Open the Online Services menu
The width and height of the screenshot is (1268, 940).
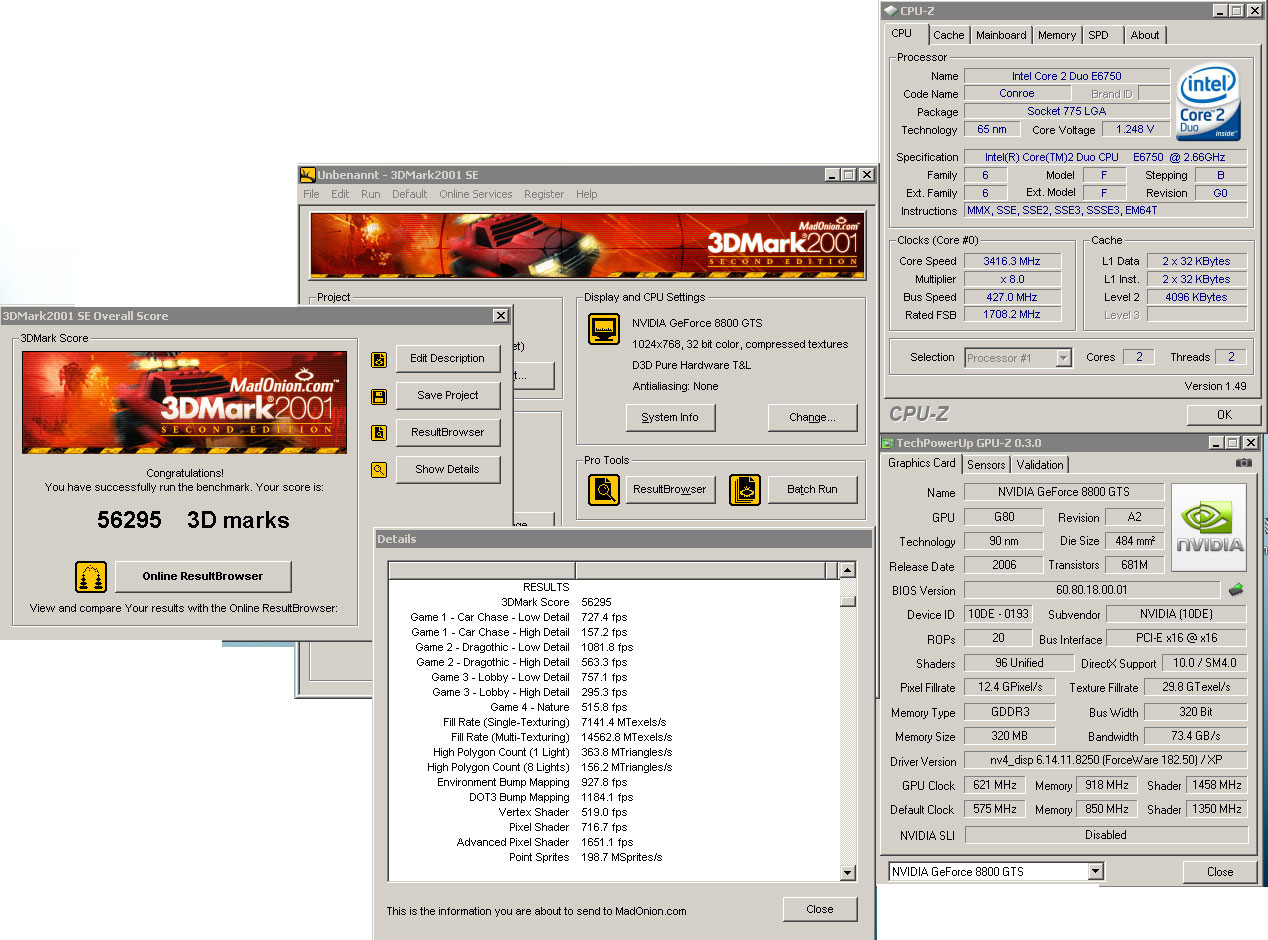[x=475, y=194]
